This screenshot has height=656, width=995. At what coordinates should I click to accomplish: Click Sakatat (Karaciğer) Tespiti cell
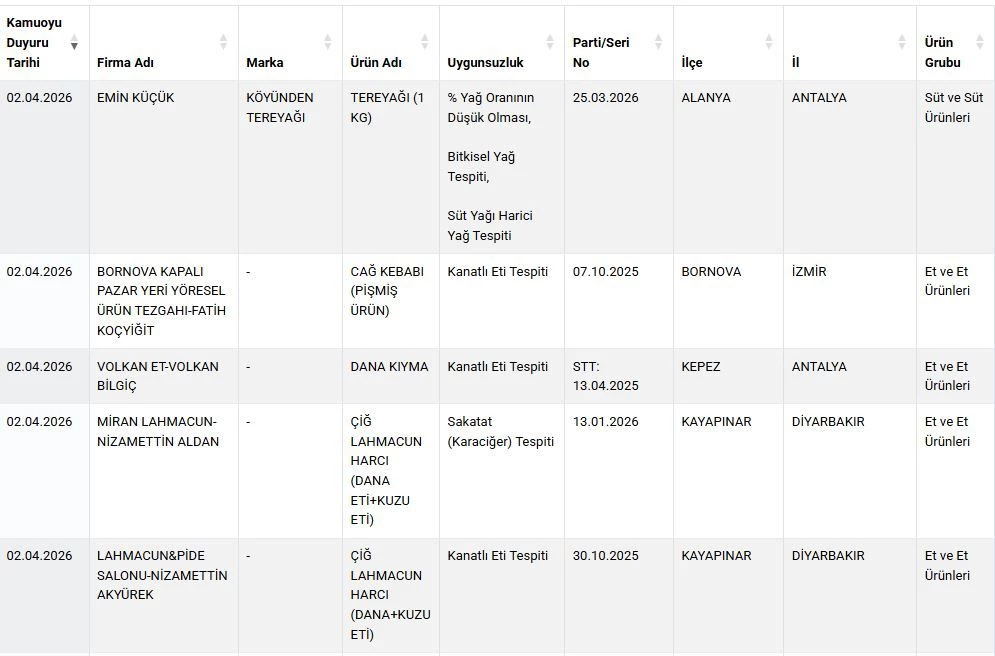(x=500, y=431)
